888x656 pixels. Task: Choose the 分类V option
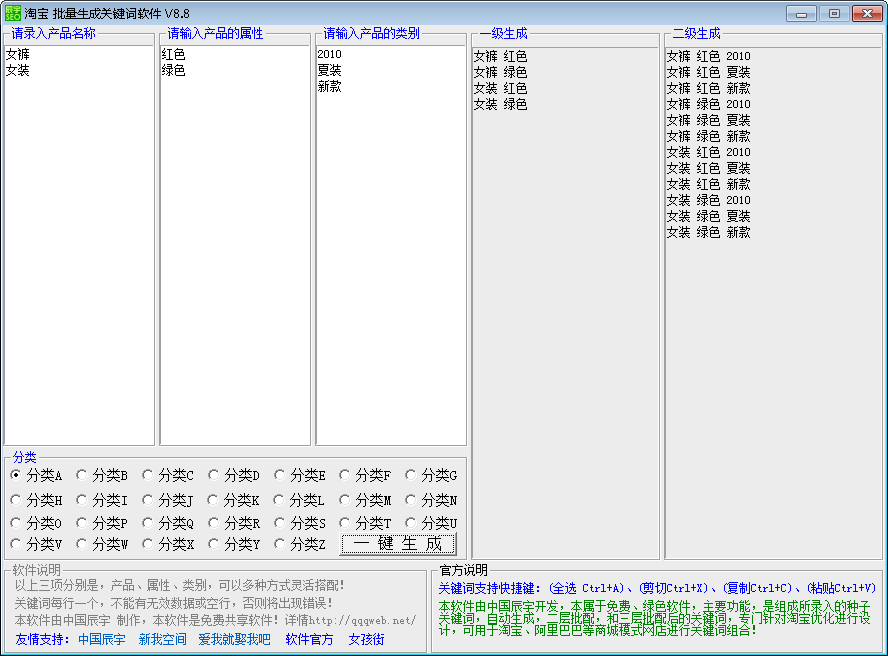pos(36,544)
